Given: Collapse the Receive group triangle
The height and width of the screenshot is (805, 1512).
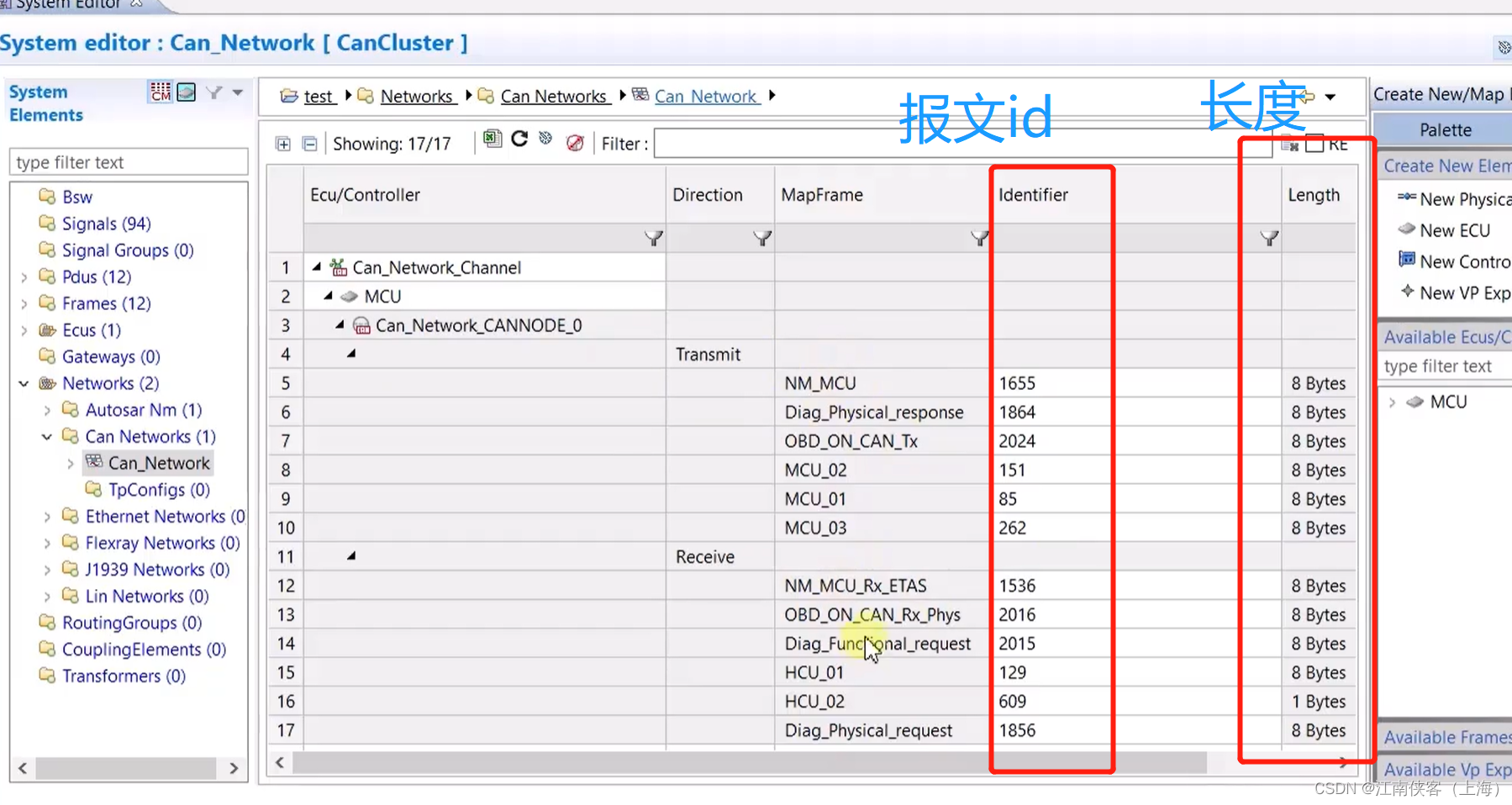Looking at the screenshot, I should click(351, 556).
